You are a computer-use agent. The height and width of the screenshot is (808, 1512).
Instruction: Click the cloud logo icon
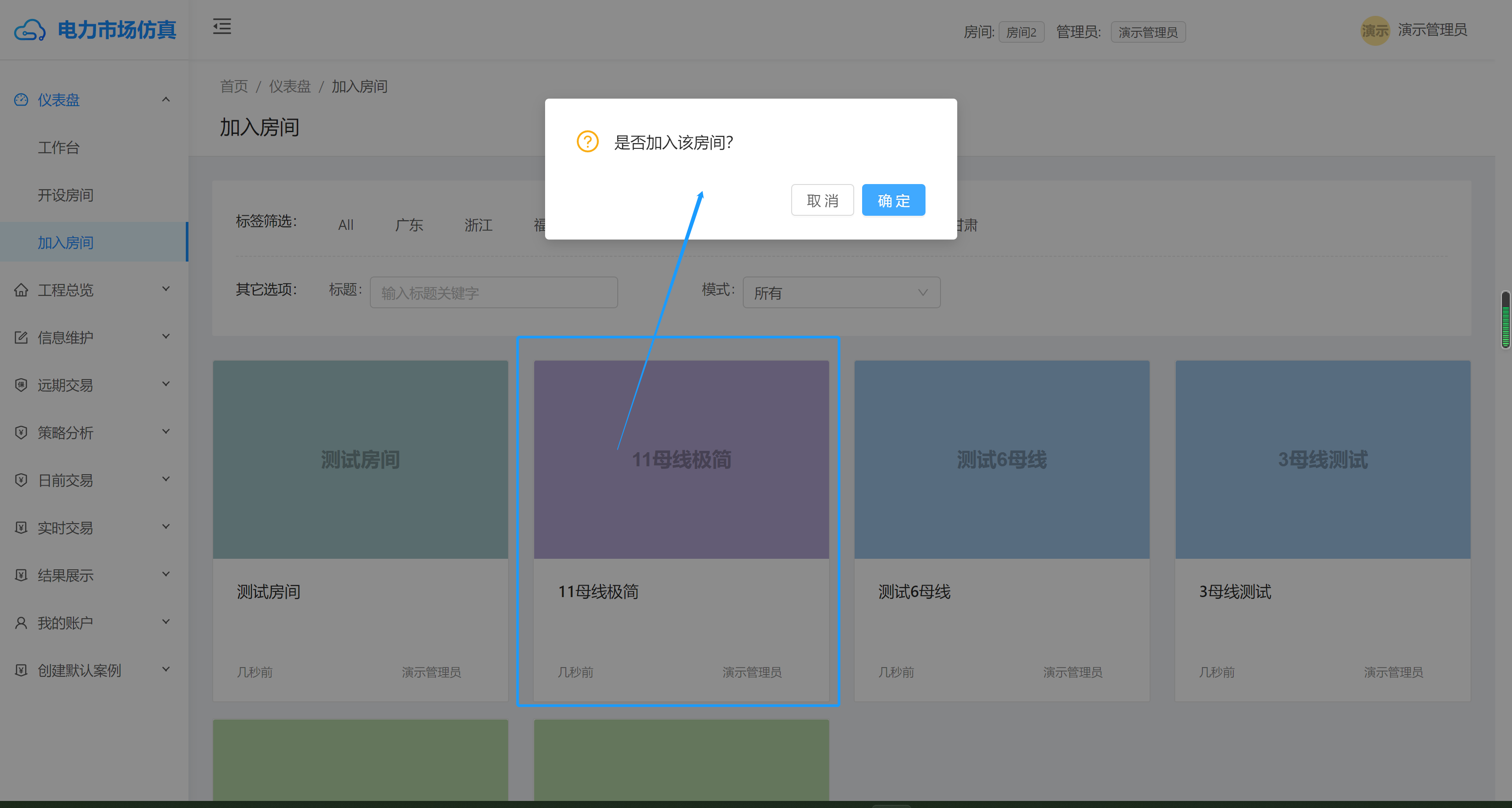point(30,30)
